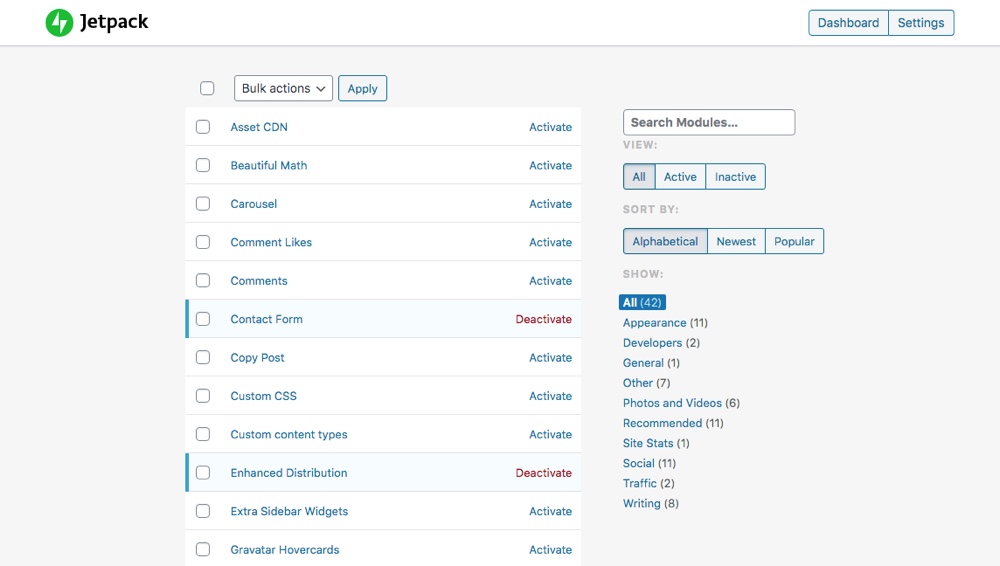Check the Enhanced Distribution checkbox

[x=203, y=472]
